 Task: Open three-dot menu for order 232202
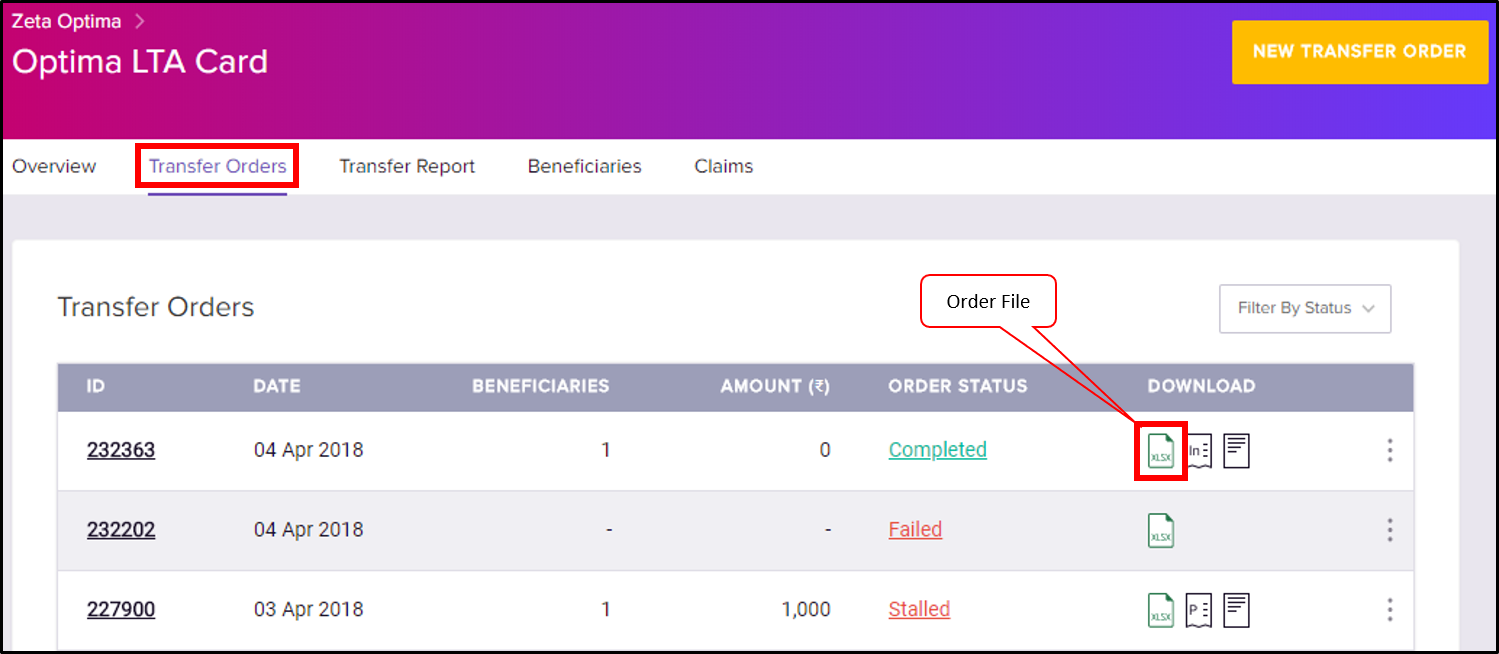[1390, 531]
